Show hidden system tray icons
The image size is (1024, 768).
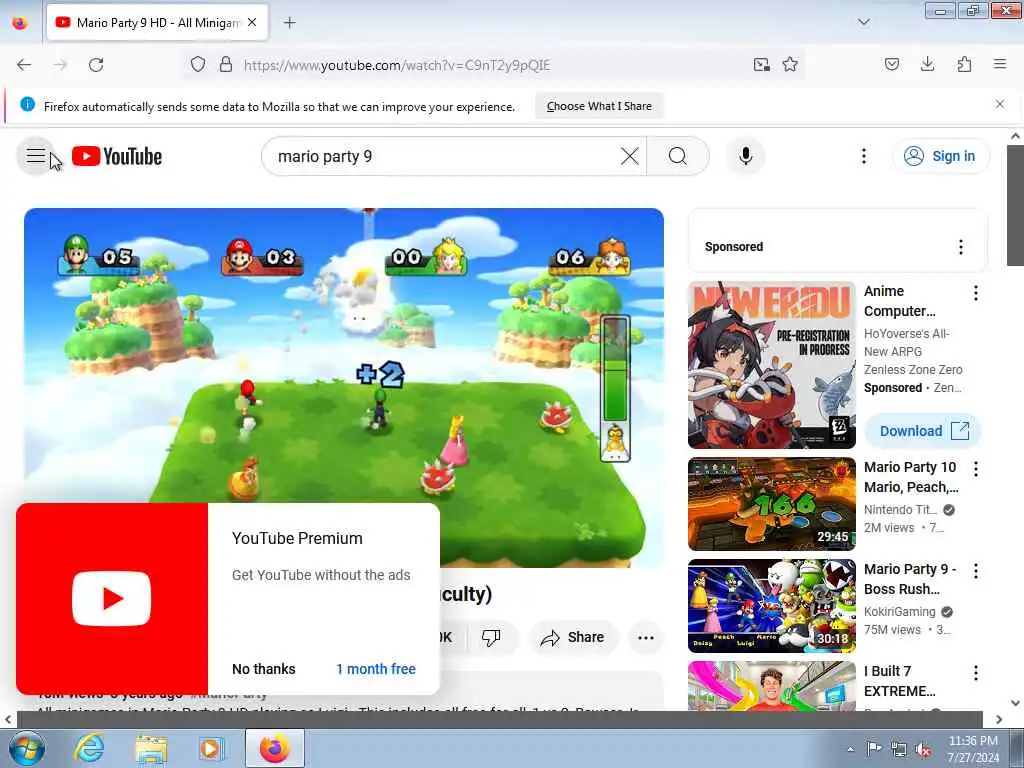pos(850,749)
